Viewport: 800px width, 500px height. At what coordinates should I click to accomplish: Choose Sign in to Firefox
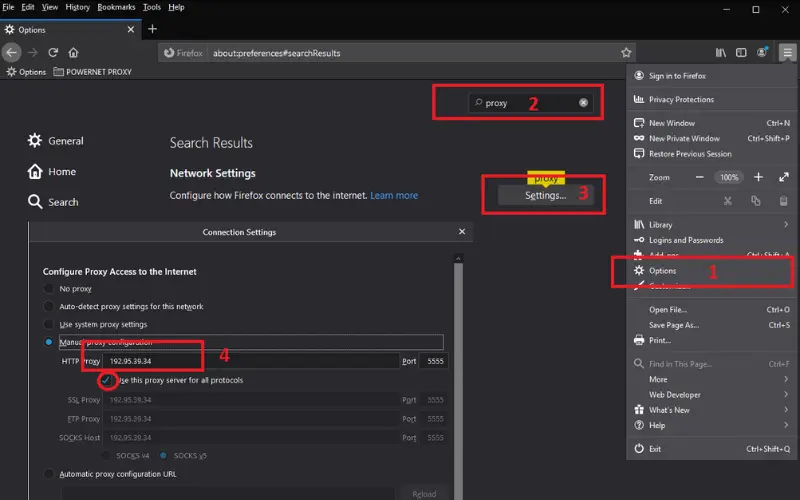[x=711, y=76]
